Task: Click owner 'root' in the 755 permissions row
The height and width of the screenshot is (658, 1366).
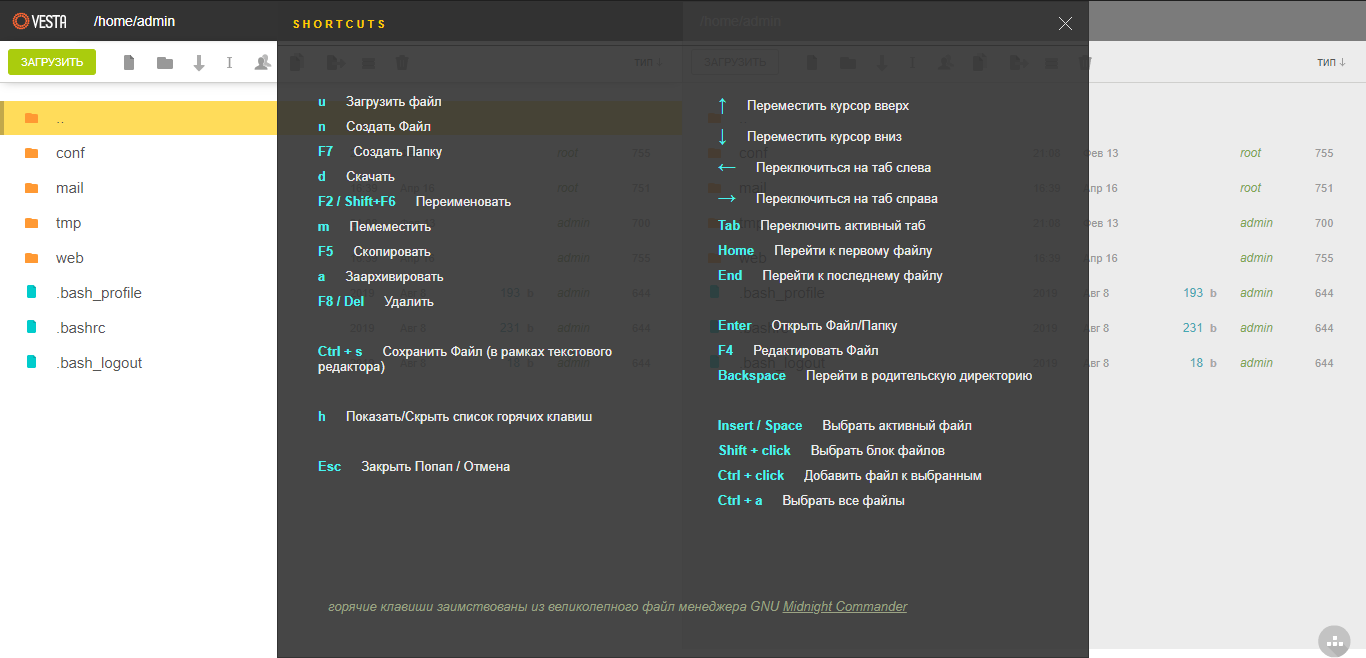Action: tap(1250, 153)
